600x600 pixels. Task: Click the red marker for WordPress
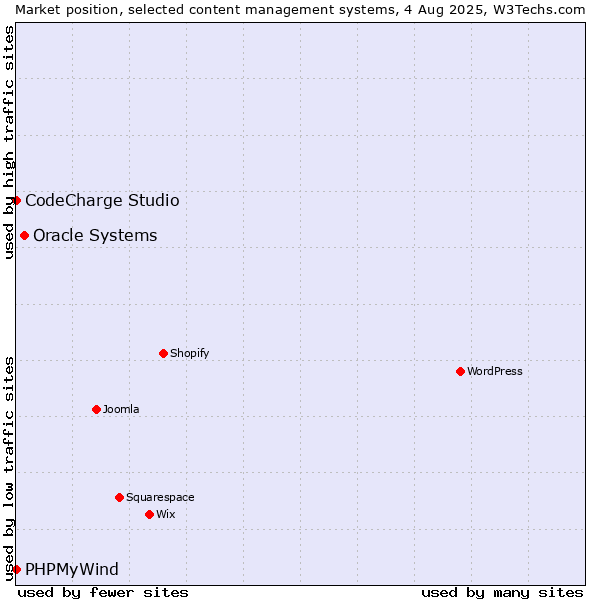tap(460, 371)
